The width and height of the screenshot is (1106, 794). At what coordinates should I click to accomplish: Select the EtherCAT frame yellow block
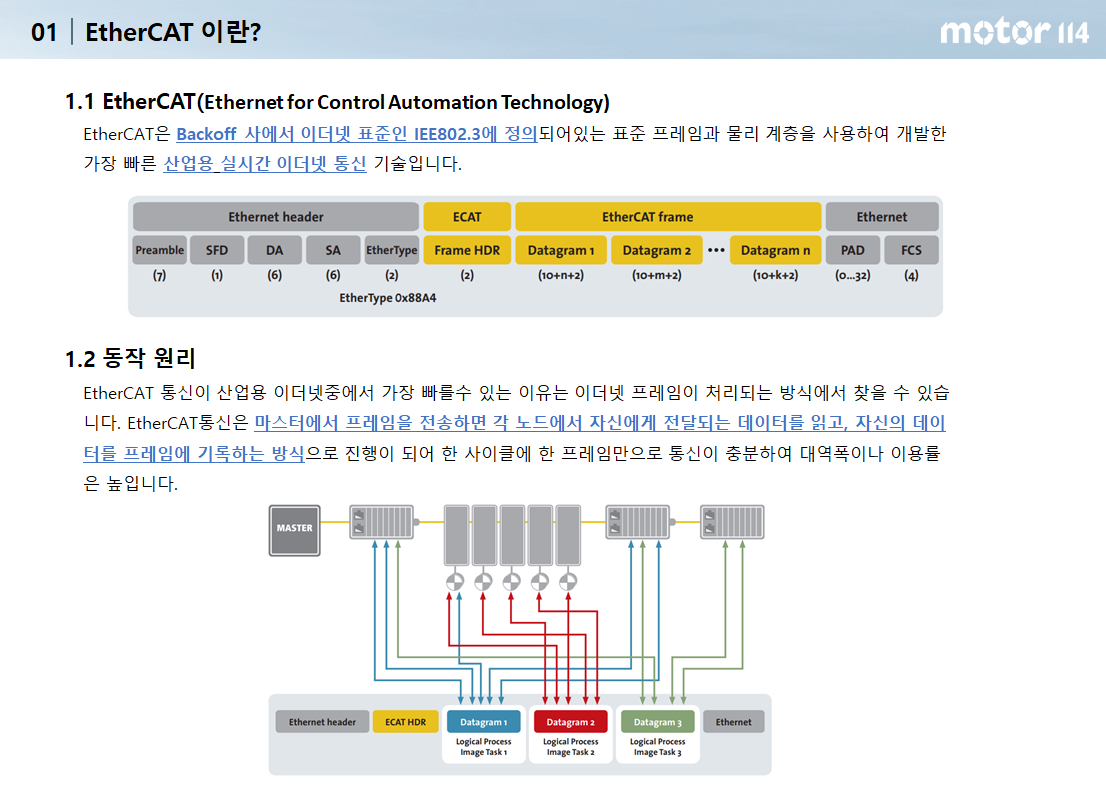click(668, 216)
